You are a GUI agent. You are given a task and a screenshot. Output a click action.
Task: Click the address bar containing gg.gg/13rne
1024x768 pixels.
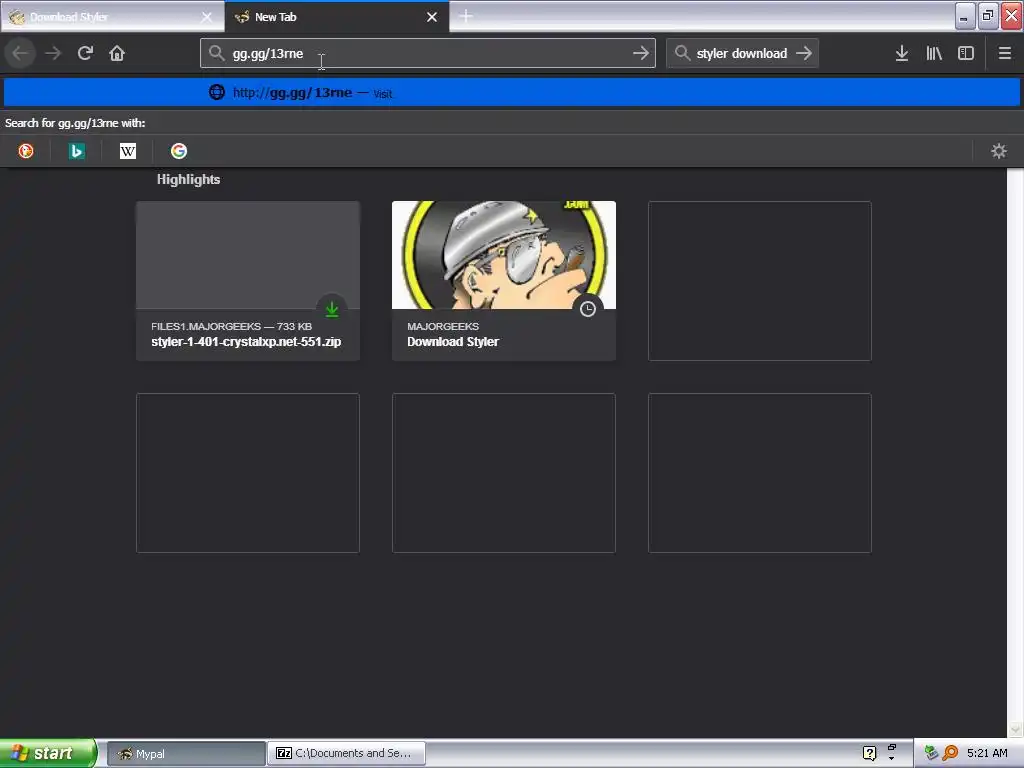click(428, 53)
